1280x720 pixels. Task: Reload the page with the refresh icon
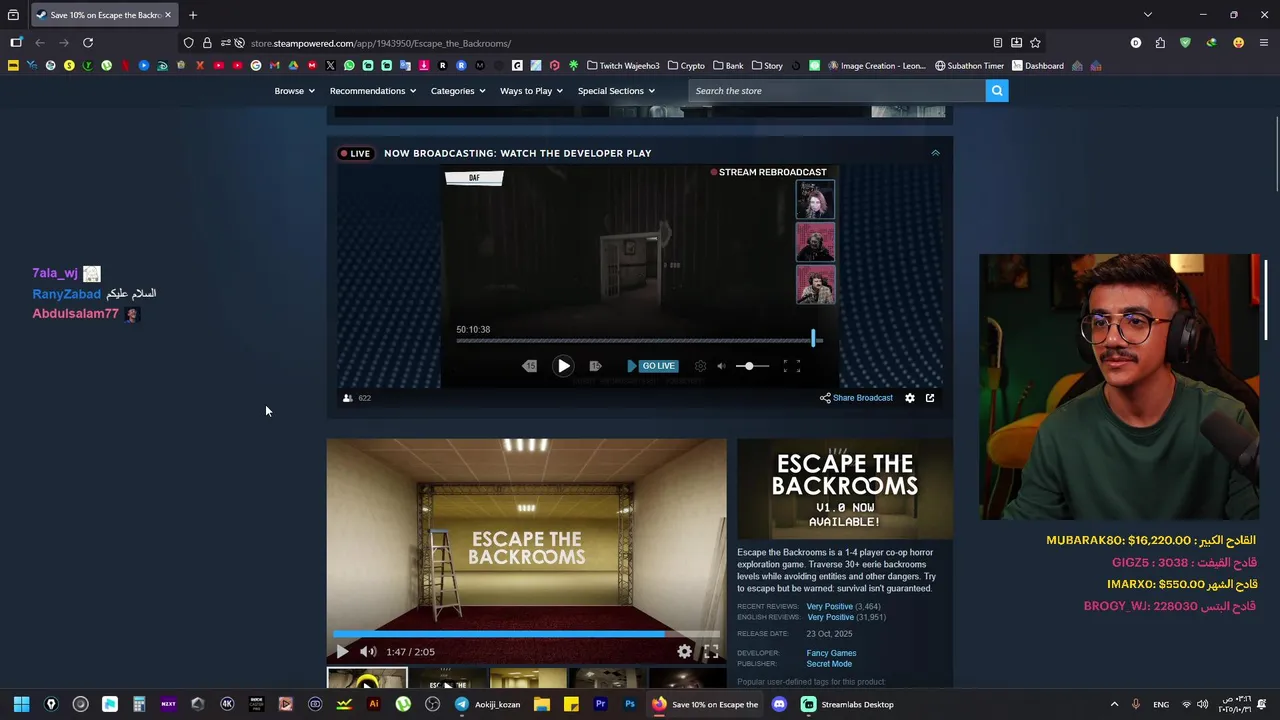coord(88,43)
